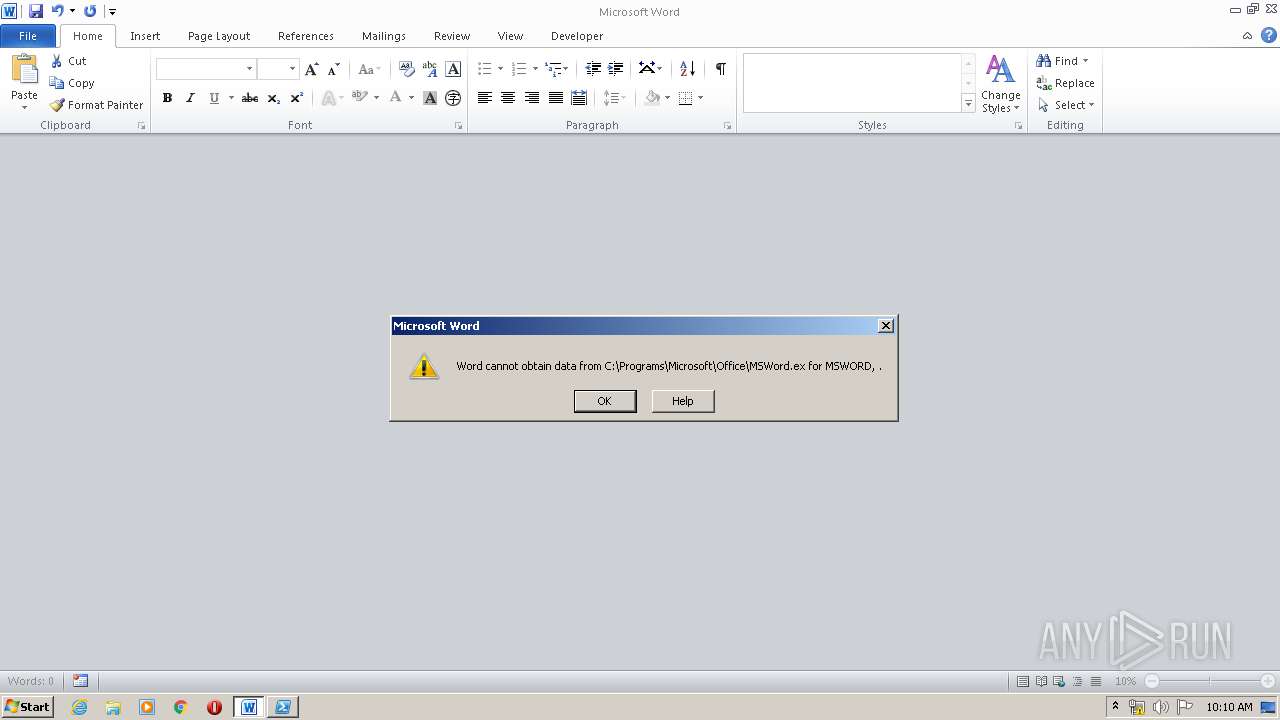
Task: Select Center alignment
Action: [508, 98]
